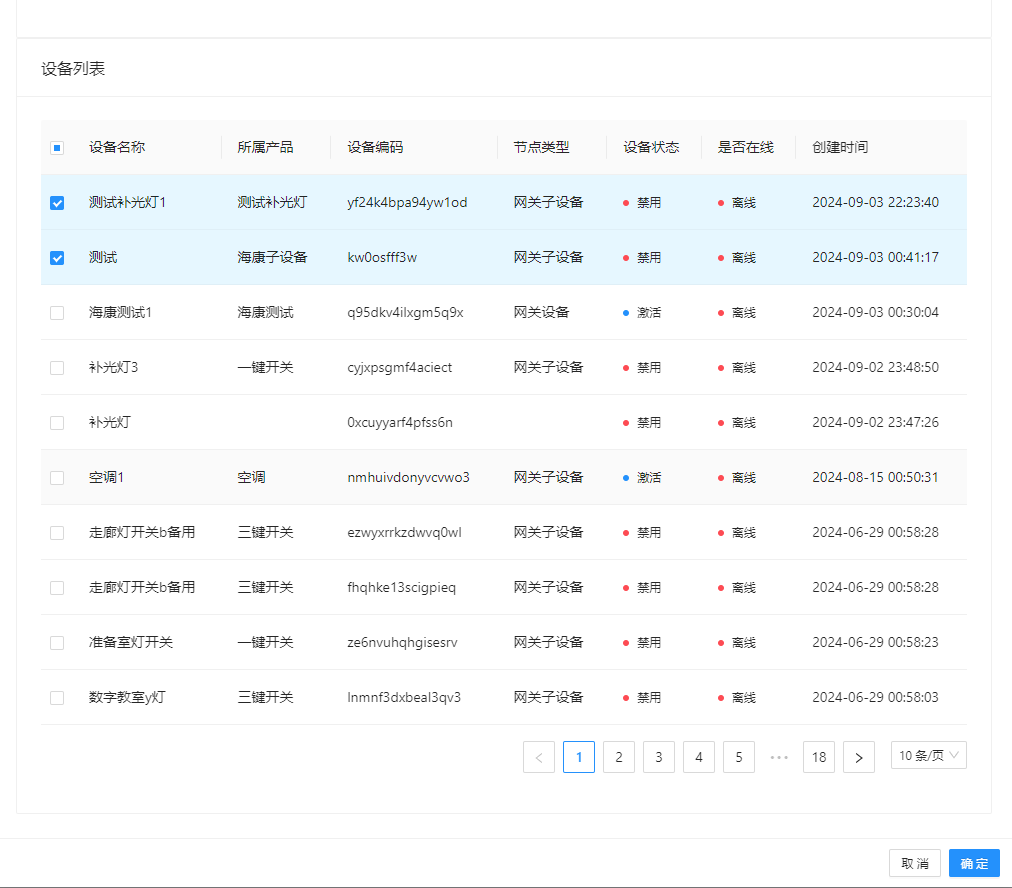This screenshot has width=1012, height=888.
Task: Tick the checkbox for device 0xcuyyarf4pfss6n
Action: point(57,423)
